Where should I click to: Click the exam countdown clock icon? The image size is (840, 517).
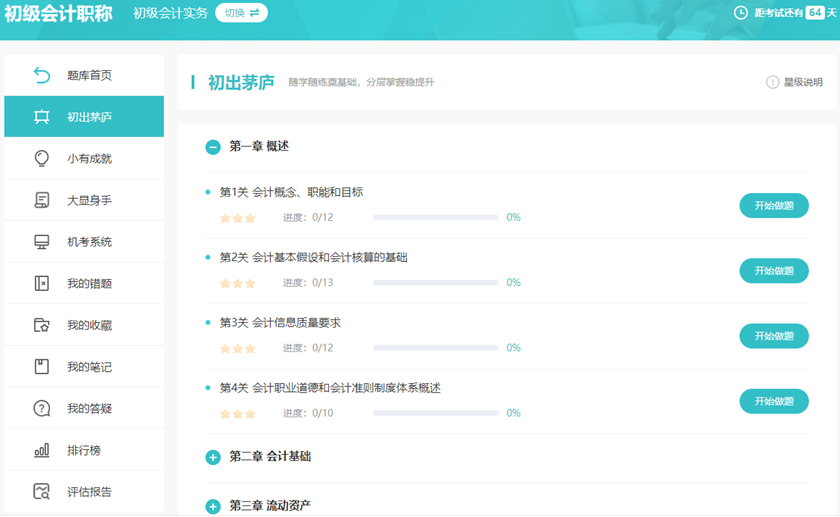coord(741,13)
